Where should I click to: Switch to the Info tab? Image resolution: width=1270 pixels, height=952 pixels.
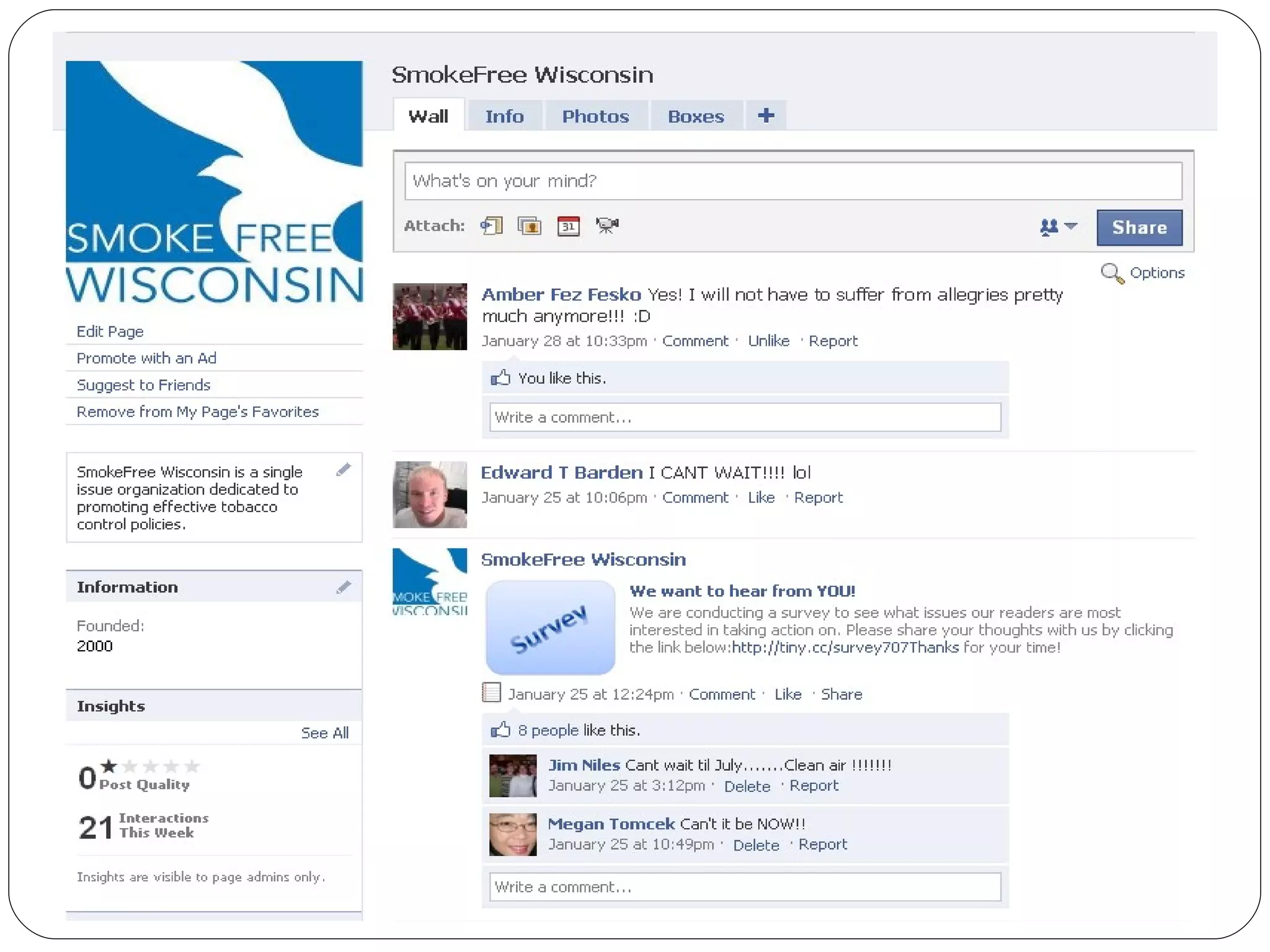(504, 117)
